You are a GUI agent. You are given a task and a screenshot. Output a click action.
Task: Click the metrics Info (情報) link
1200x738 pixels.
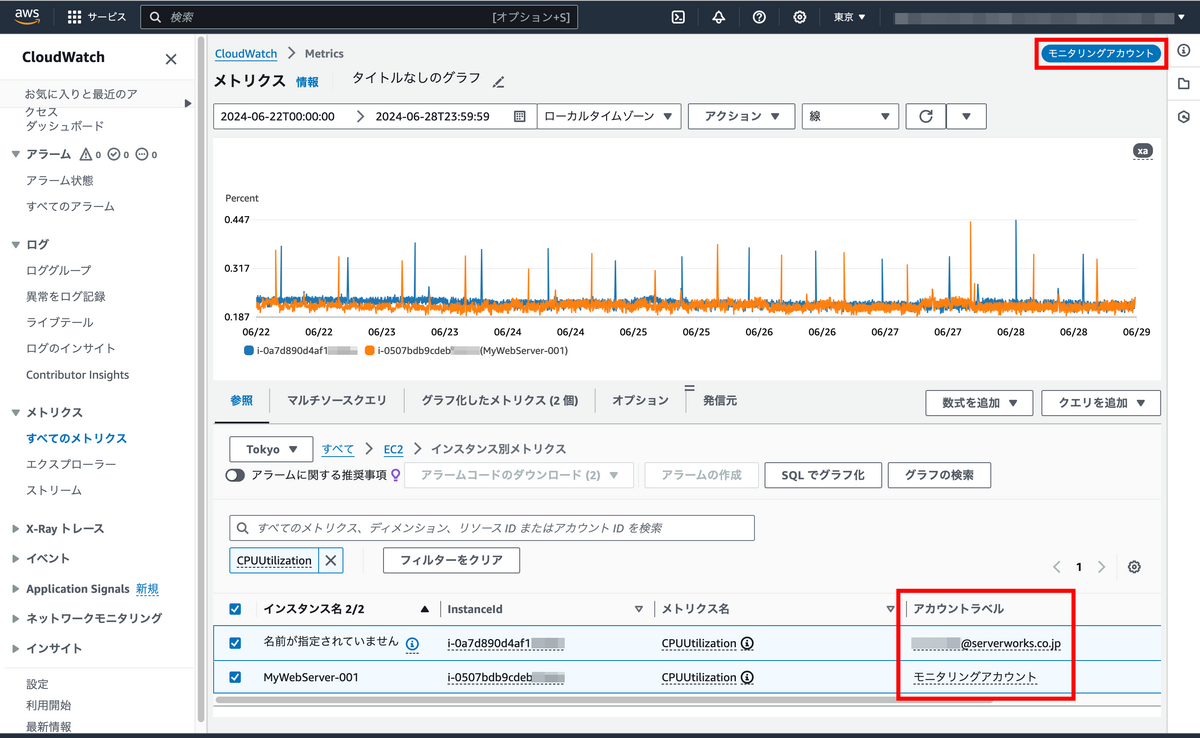(x=308, y=82)
